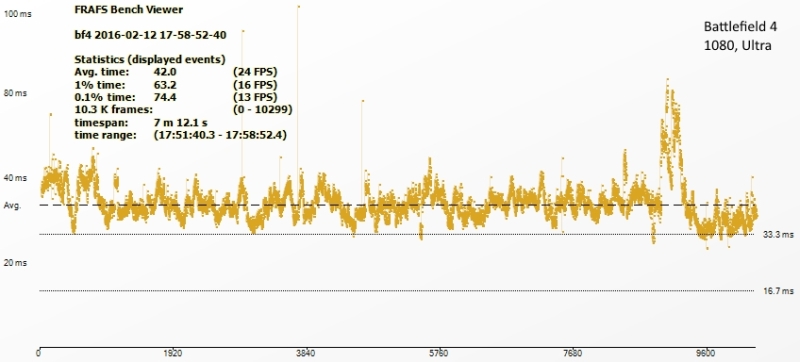The image size is (800, 362).
Task: Click the x-axis tick labeled 3840
Action: tap(306, 353)
